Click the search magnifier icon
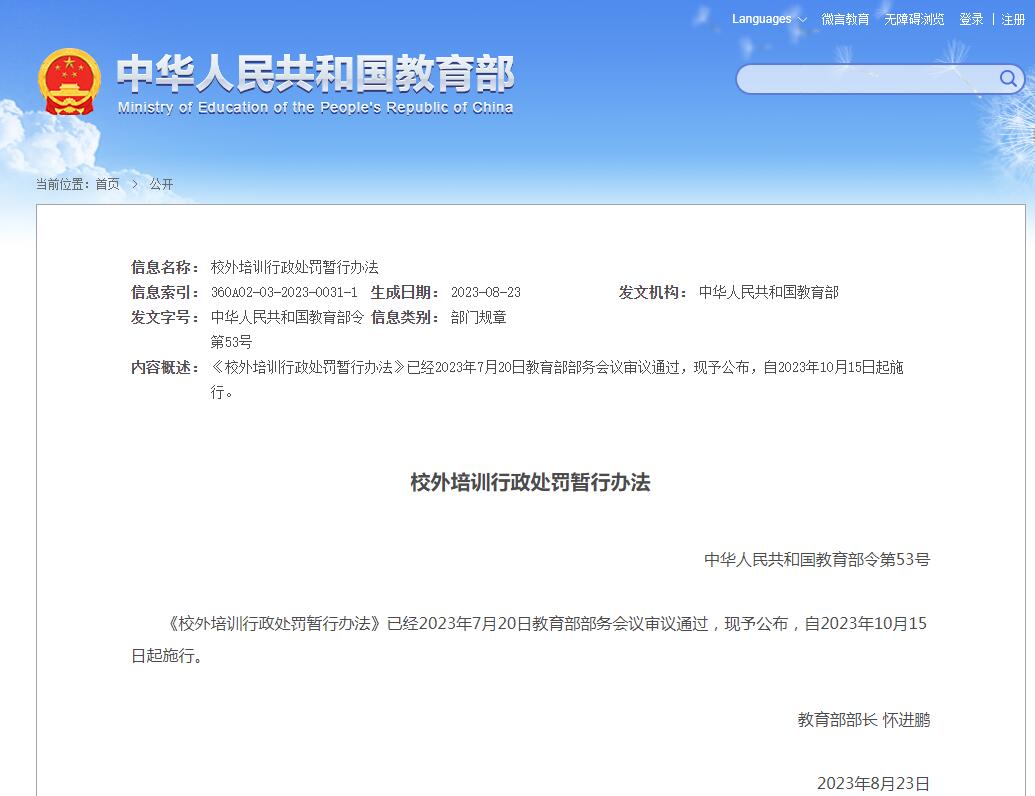This screenshot has height=796, width=1035. (x=1008, y=79)
